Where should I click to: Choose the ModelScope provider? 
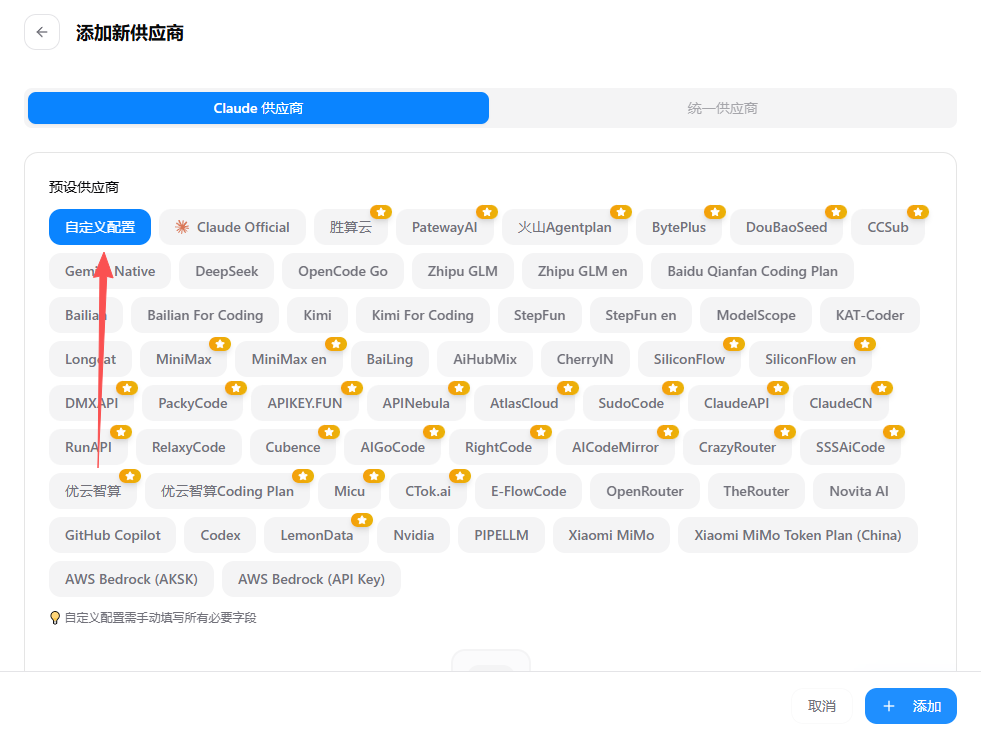[756, 315]
